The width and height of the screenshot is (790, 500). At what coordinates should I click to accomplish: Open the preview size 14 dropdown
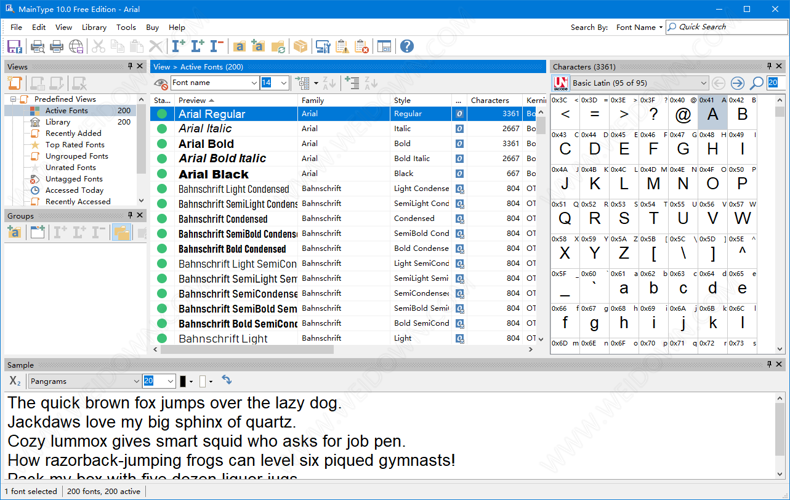284,83
